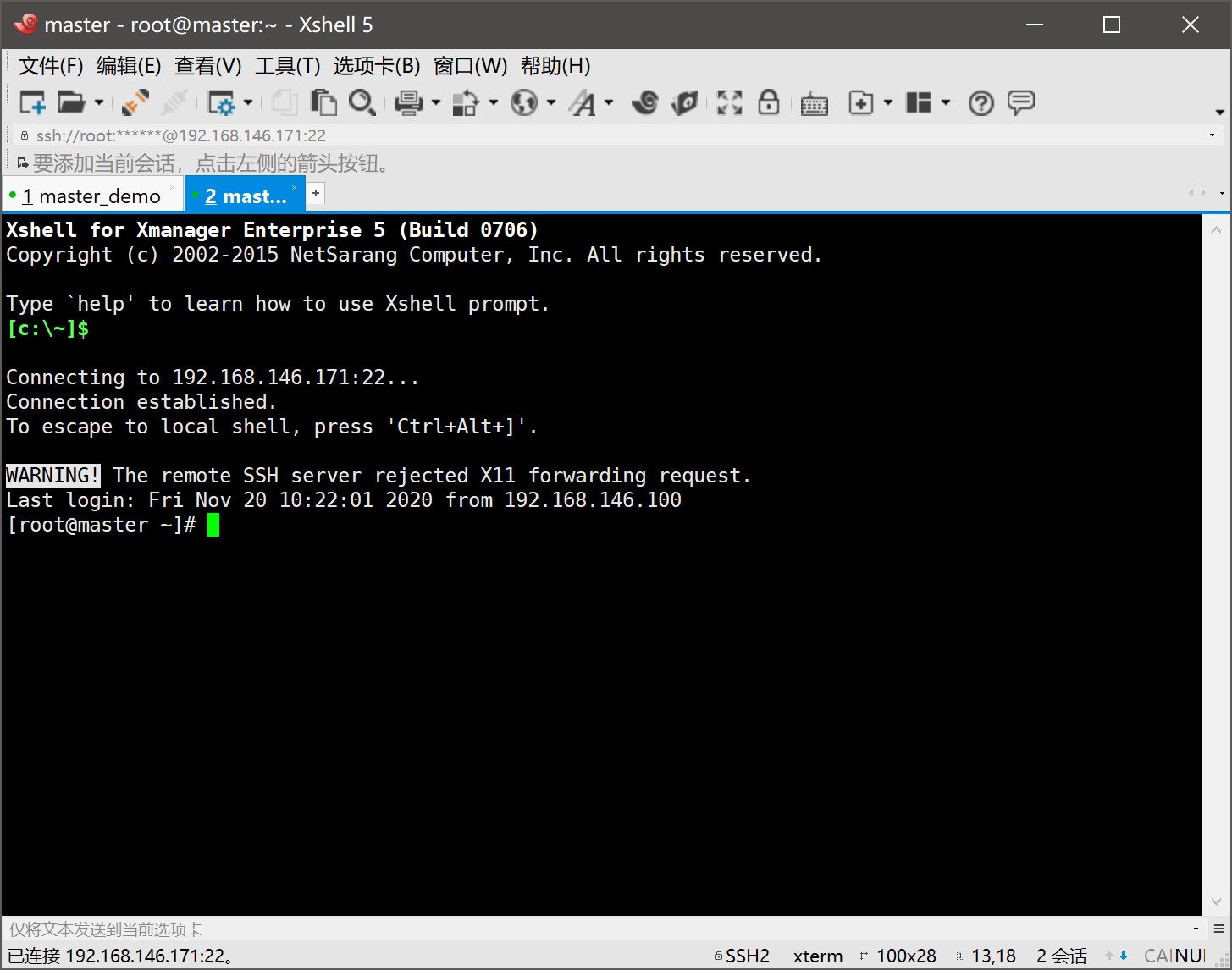Click the globe Encoding icon
Screen dimensions: 1232x970
pos(524,102)
